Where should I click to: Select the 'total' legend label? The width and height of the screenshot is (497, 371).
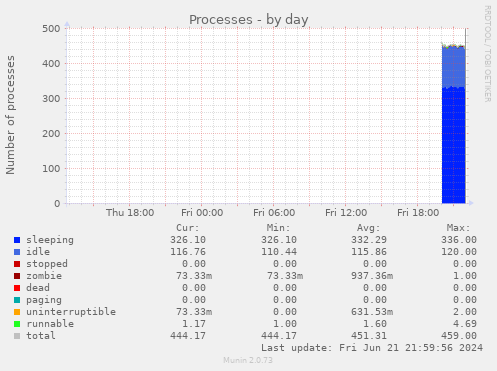coord(41,336)
